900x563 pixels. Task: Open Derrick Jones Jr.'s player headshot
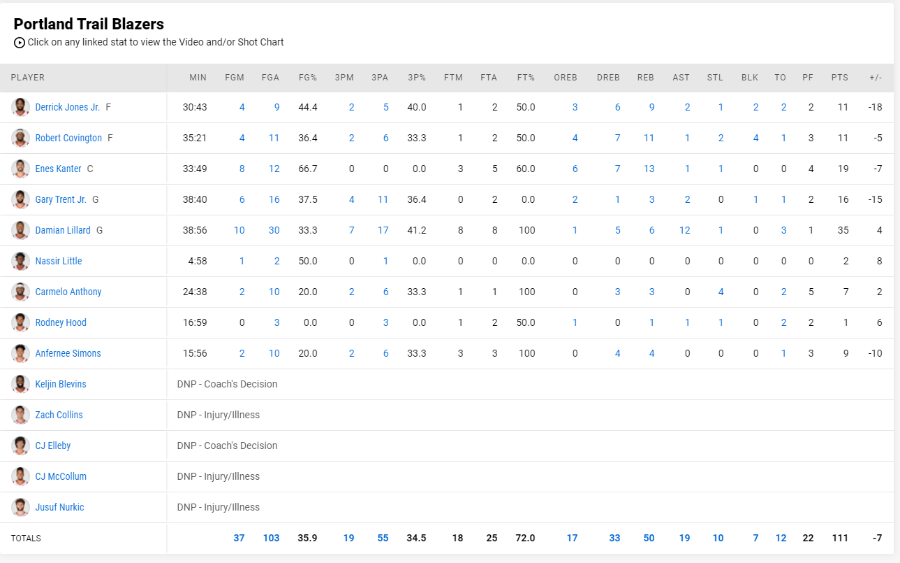20,107
